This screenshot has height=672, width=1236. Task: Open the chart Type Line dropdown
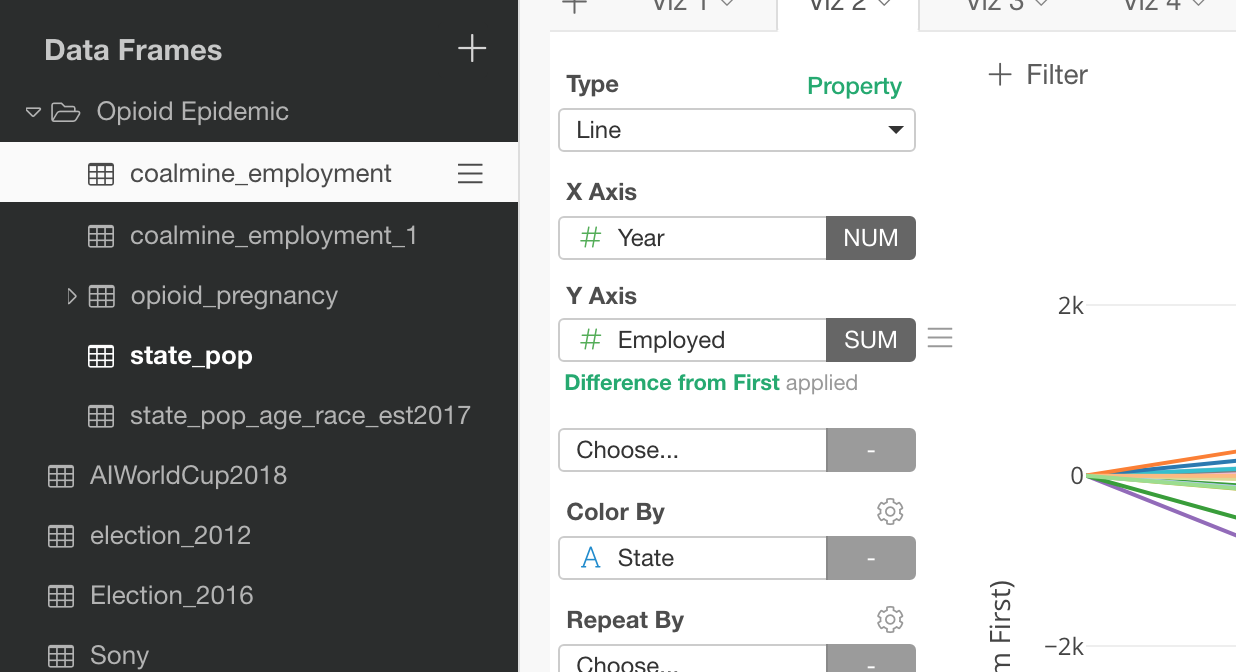tap(737, 130)
